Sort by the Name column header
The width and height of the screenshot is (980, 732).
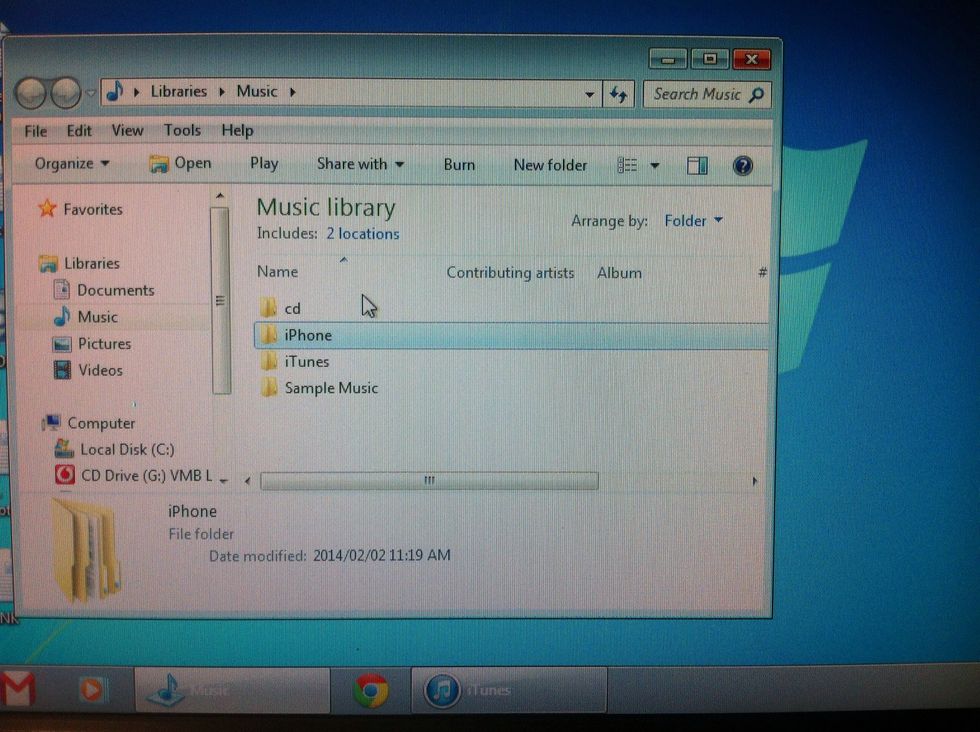[278, 271]
